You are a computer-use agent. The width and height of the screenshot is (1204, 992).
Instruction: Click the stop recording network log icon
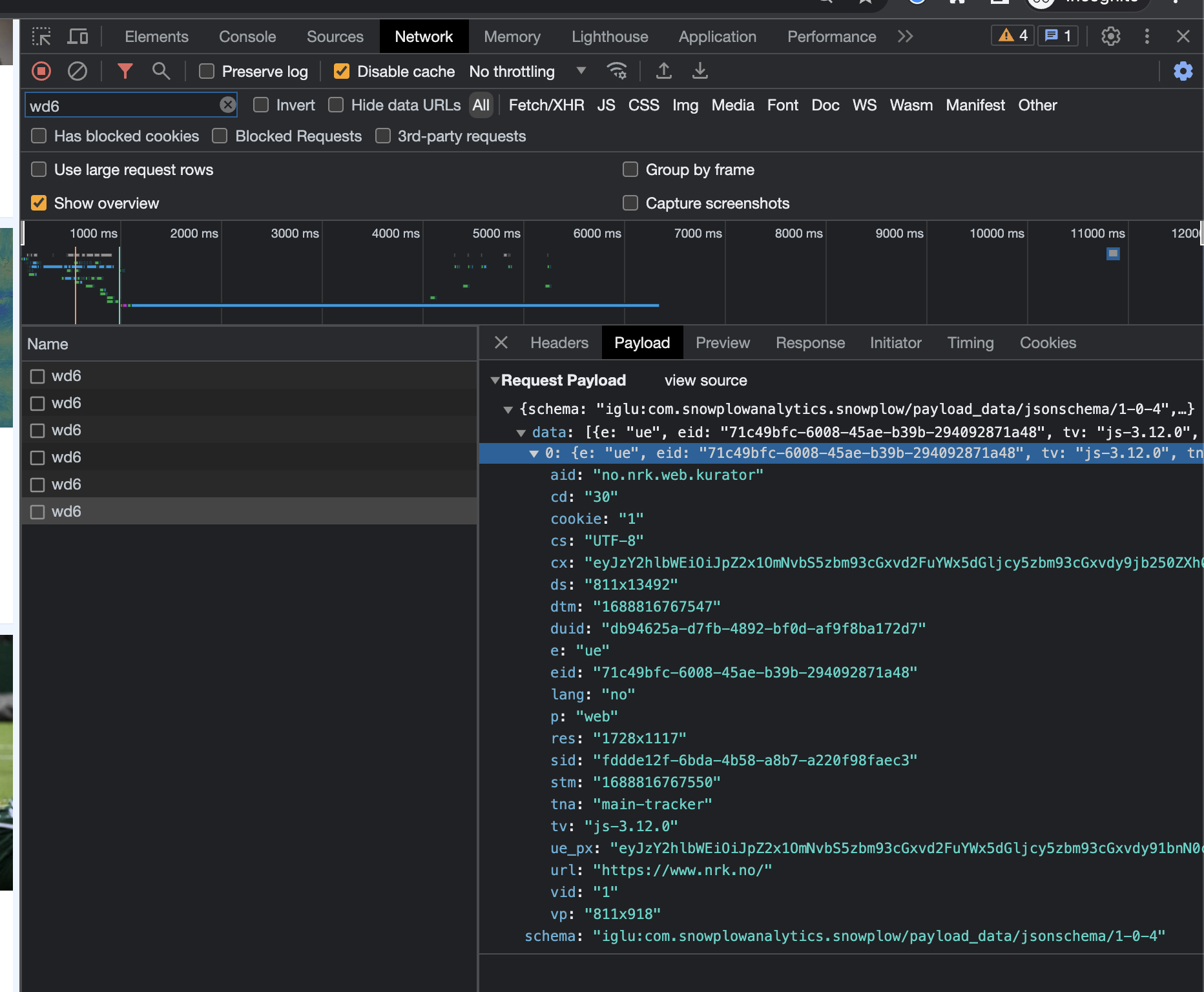pyautogui.click(x=41, y=71)
